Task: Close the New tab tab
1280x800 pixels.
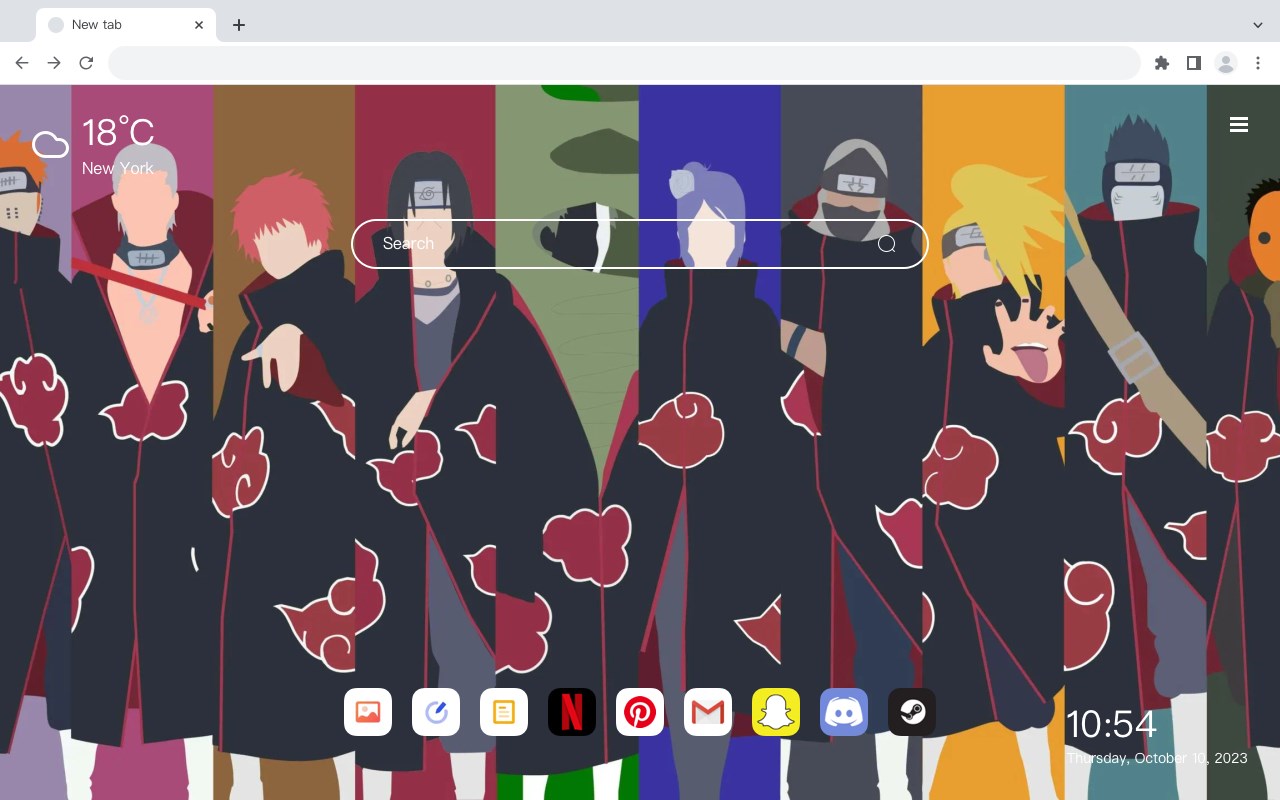Action: 199,25
